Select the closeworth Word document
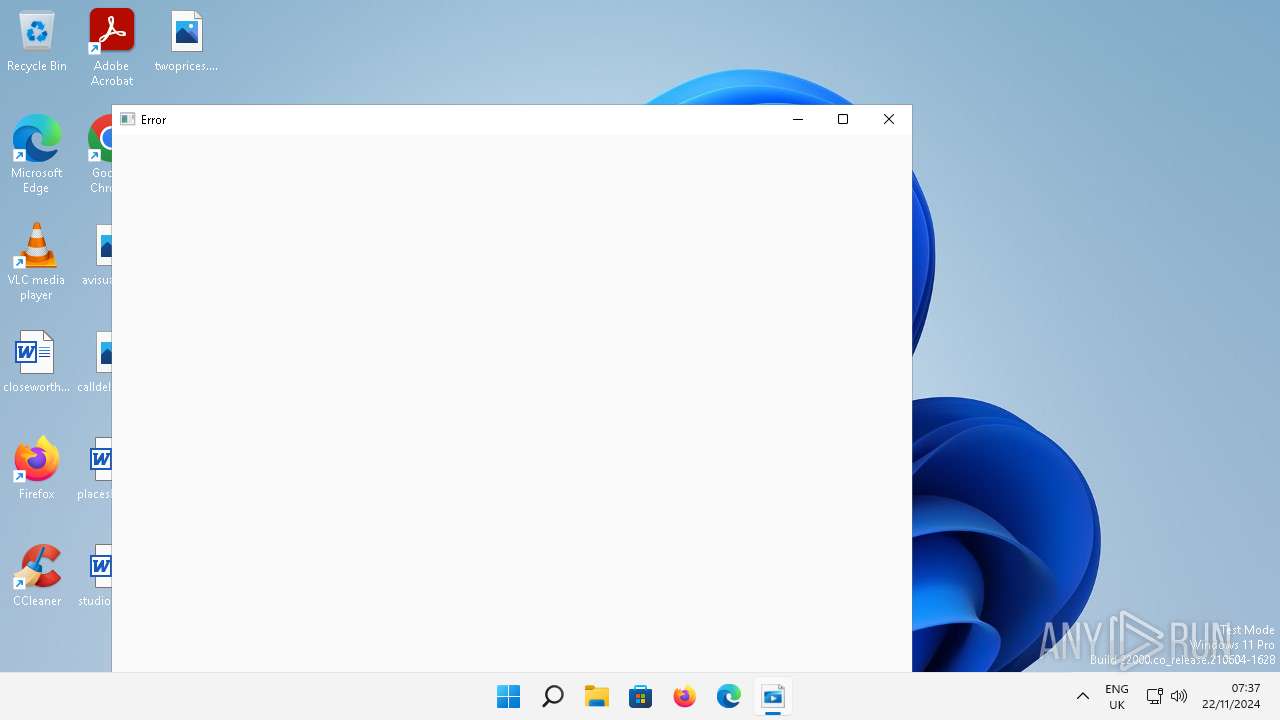The image size is (1280, 720). click(x=36, y=362)
